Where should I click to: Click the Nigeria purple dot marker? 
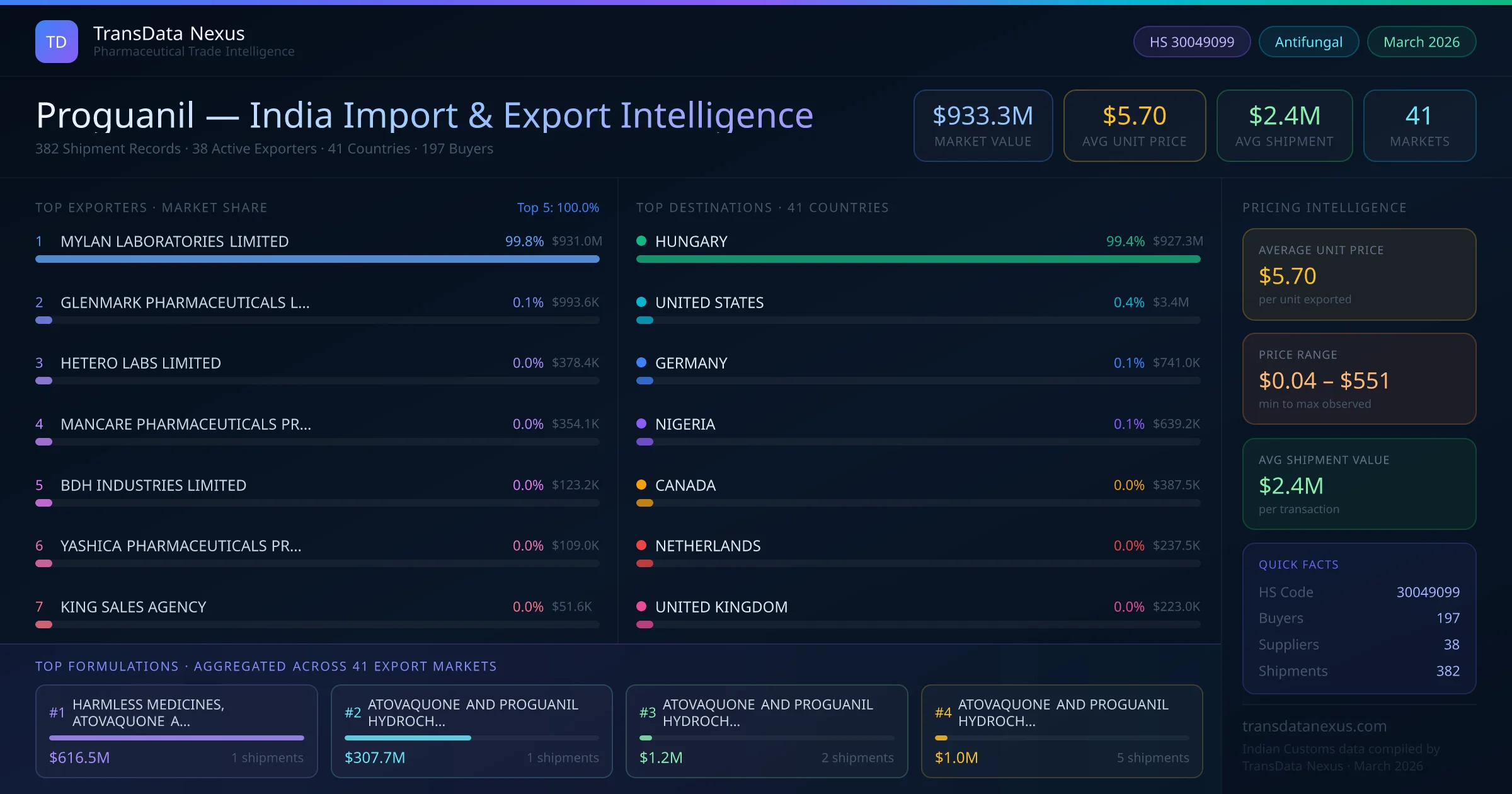coord(641,423)
